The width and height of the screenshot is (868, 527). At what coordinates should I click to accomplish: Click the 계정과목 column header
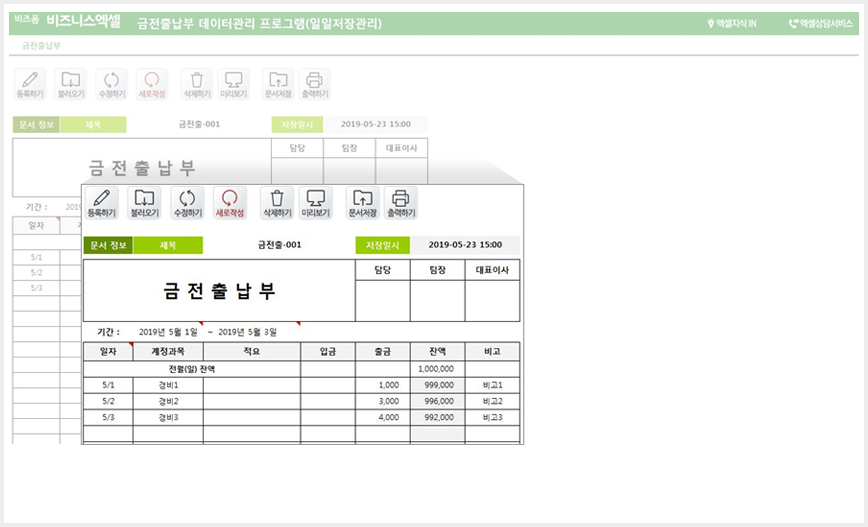pyautogui.click(x=168, y=352)
